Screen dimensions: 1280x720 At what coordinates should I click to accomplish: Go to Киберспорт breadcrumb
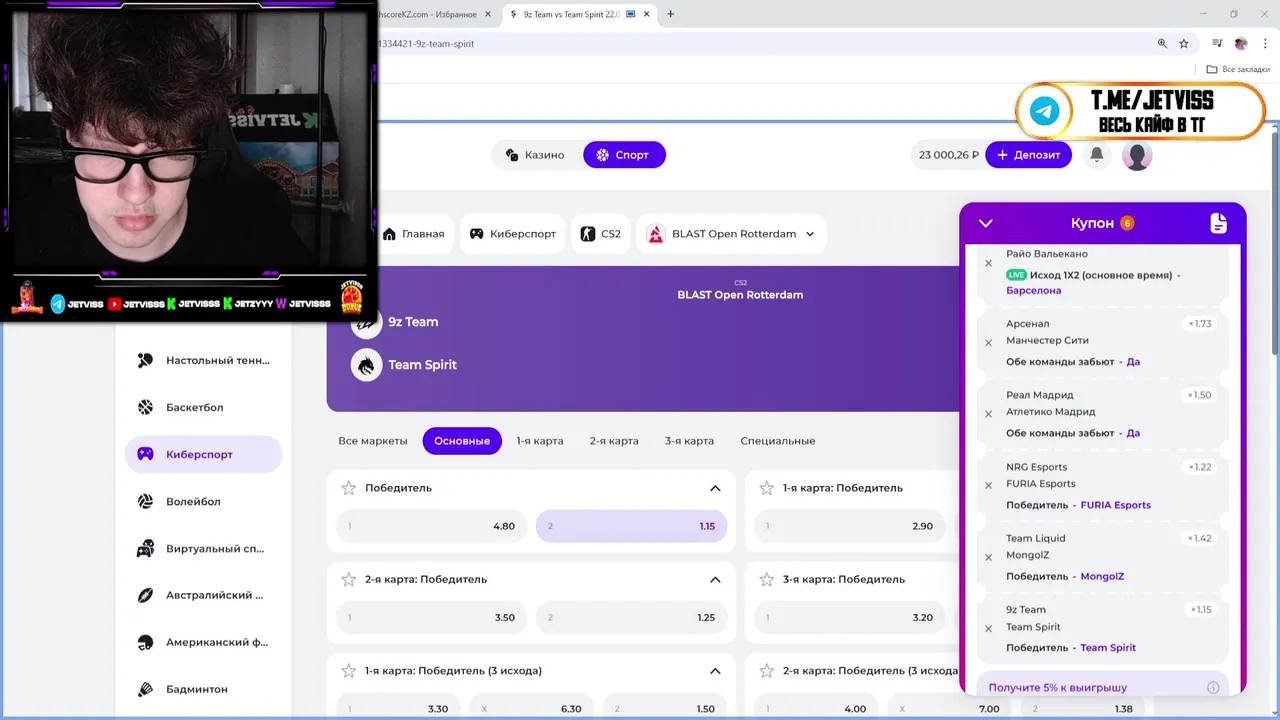tap(513, 234)
